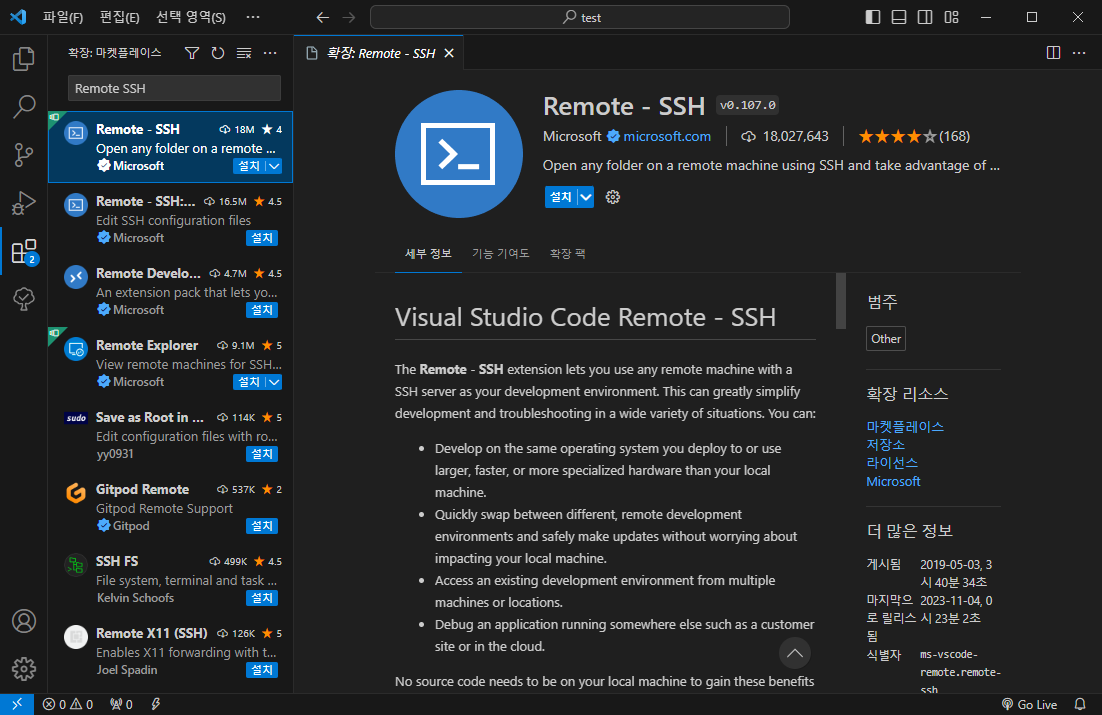This screenshot has width=1102, height=715.
Task: Click ports forwarded indicator in status bar
Action: pyautogui.click(x=121, y=704)
